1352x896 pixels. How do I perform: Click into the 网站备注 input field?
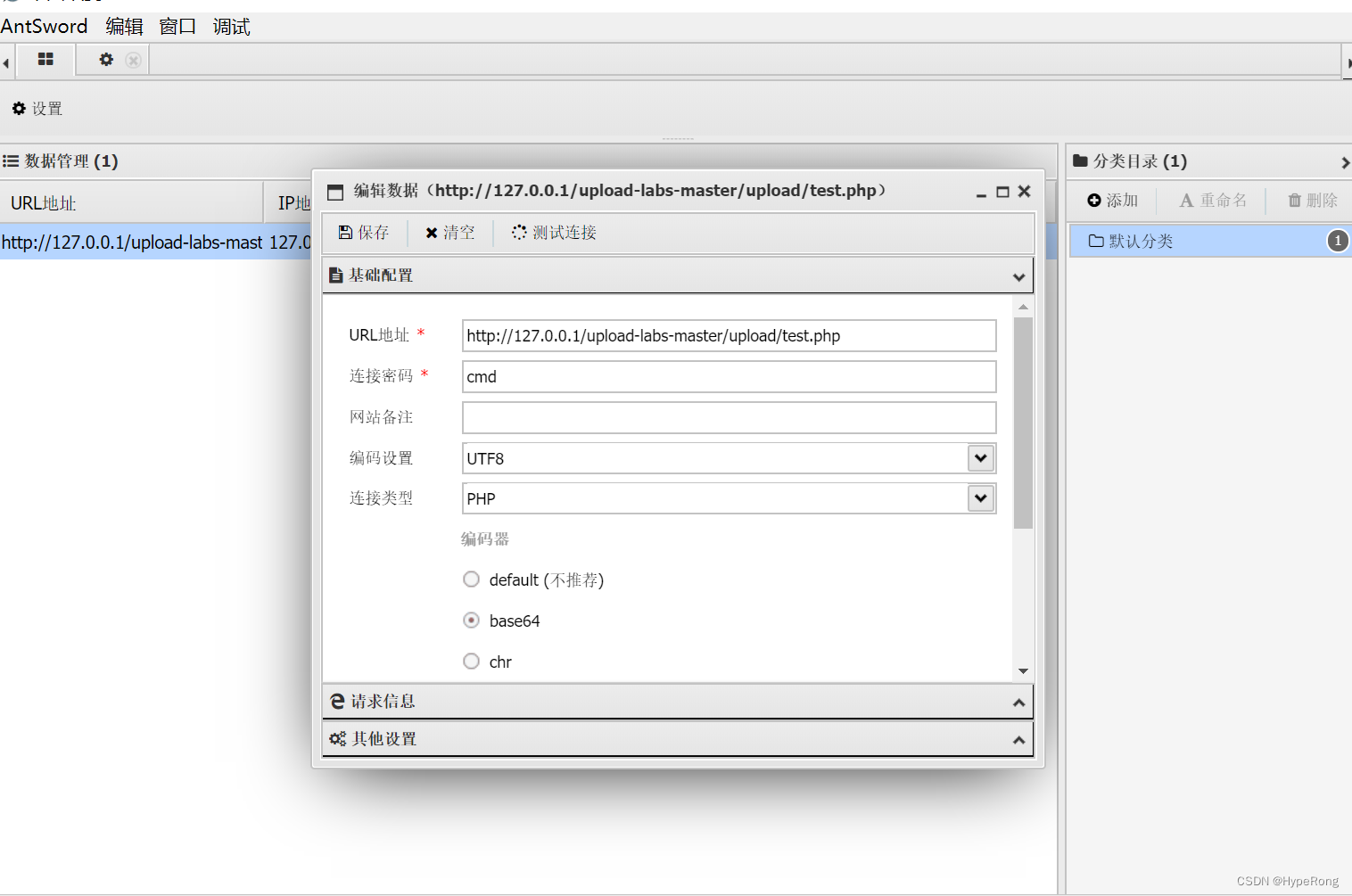pos(729,418)
